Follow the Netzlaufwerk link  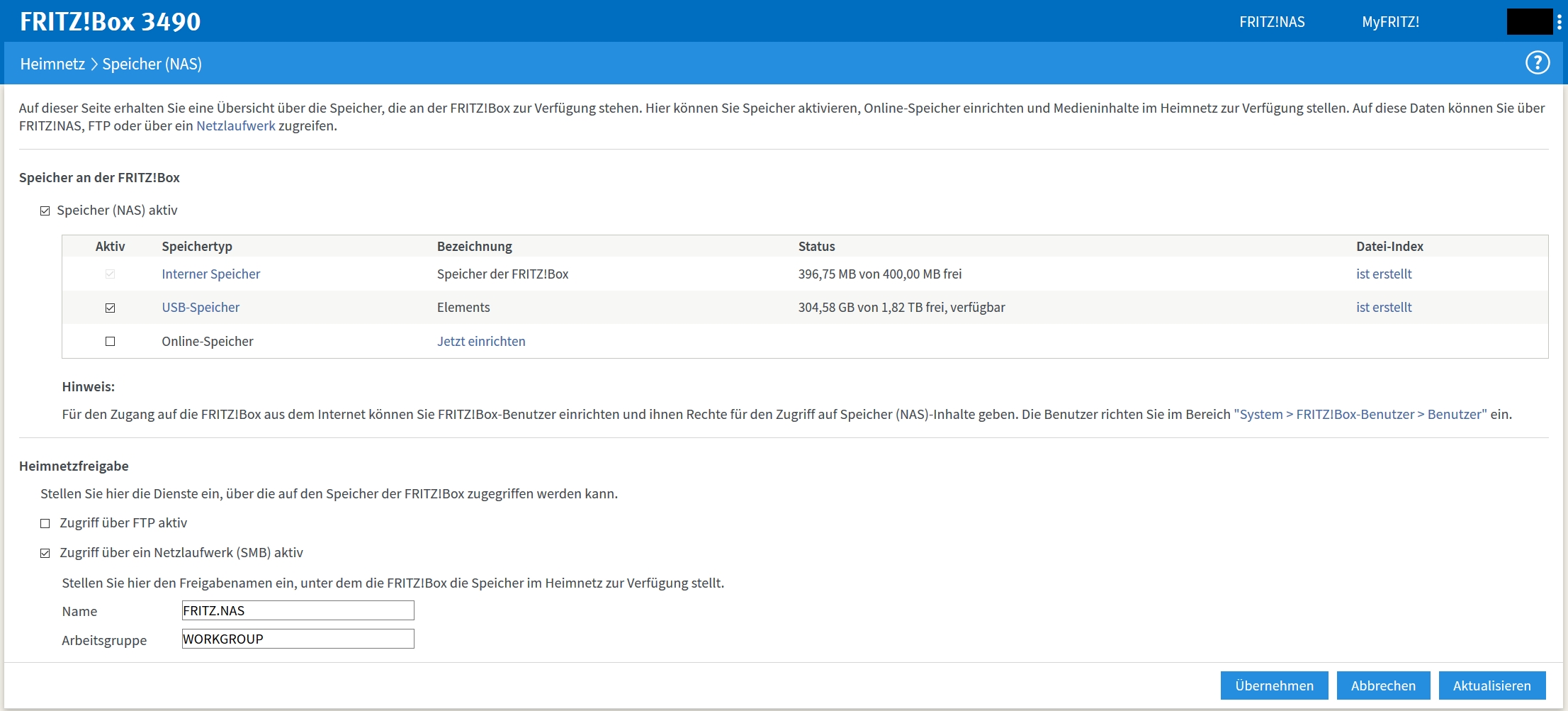235,125
